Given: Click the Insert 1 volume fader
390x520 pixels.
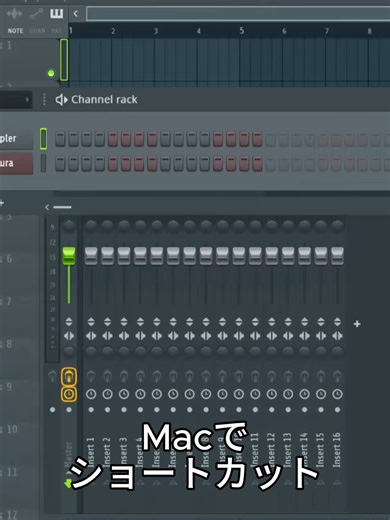Looking at the screenshot, I should [x=91, y=256].
